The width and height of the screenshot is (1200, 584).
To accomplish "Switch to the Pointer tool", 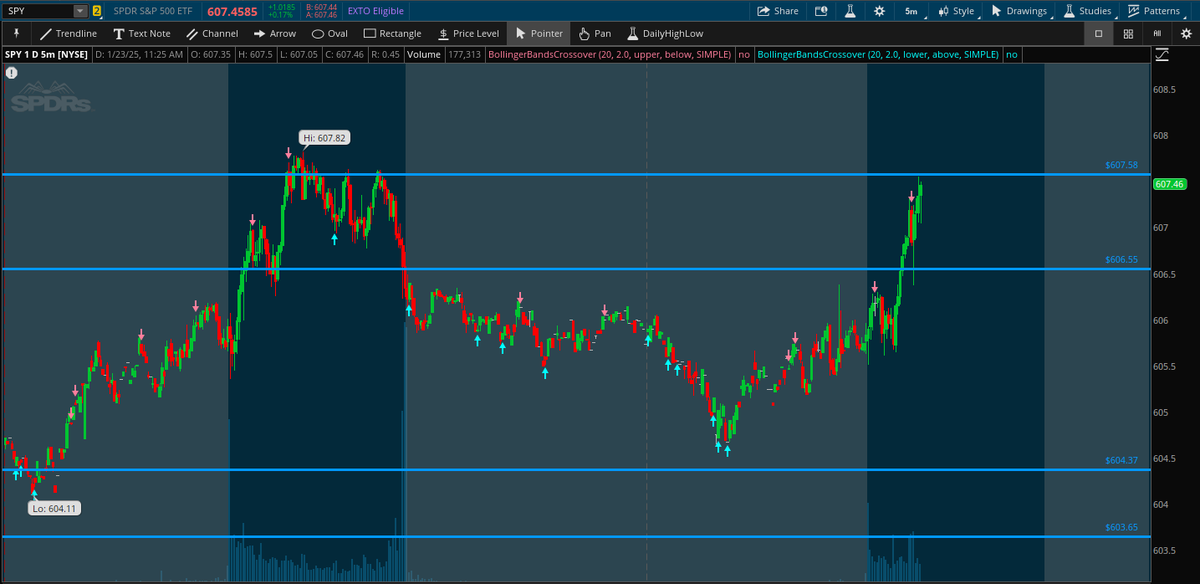I will click(538, 33).
